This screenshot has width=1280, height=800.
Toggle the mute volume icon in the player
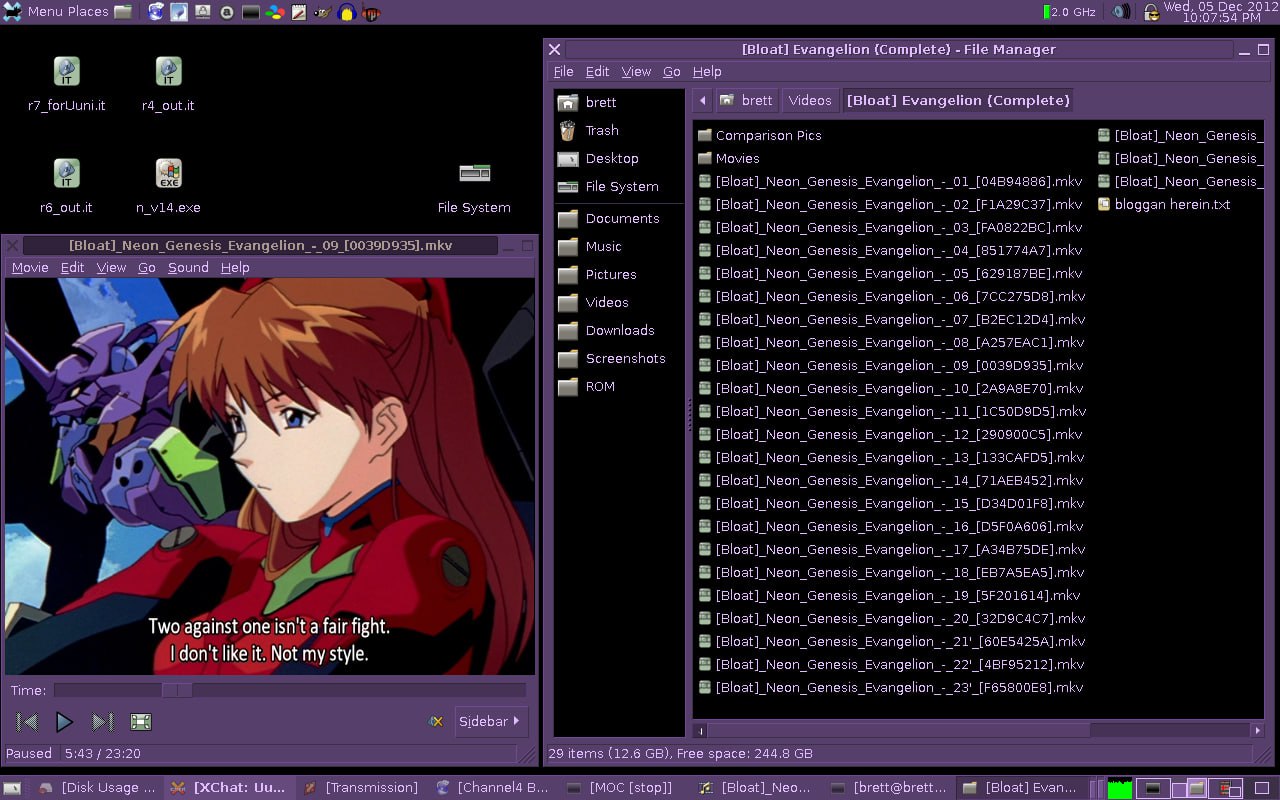pos(436,721)
